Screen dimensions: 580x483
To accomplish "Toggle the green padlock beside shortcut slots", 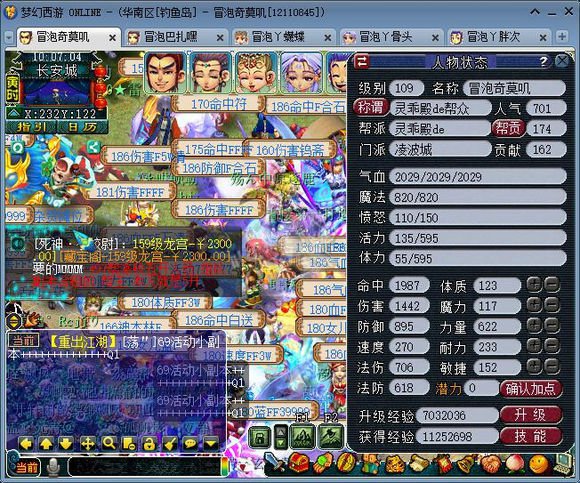I will [260, 438].
